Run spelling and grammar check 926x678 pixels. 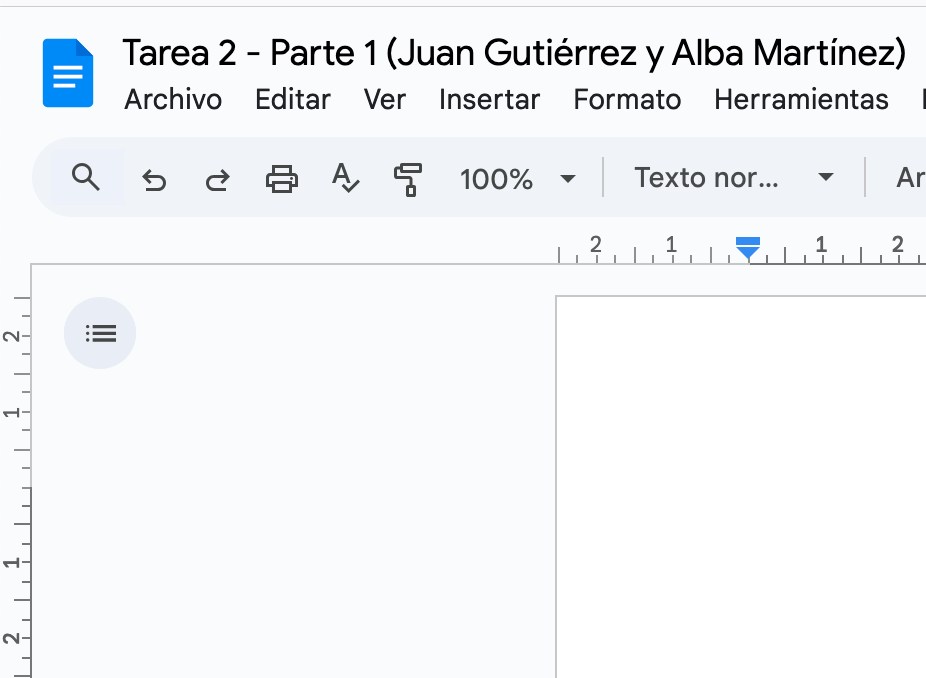point(345,178)
